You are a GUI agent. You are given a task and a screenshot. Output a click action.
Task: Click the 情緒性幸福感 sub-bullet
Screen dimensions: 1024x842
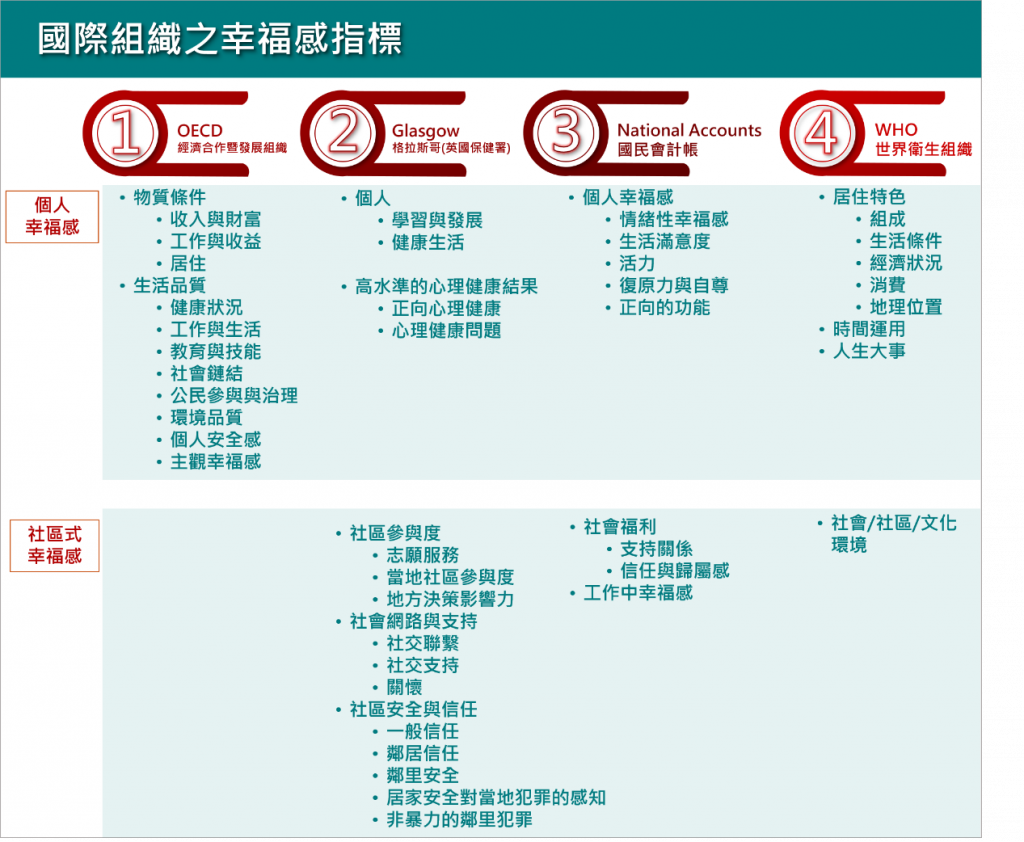[x=673, y=219]
